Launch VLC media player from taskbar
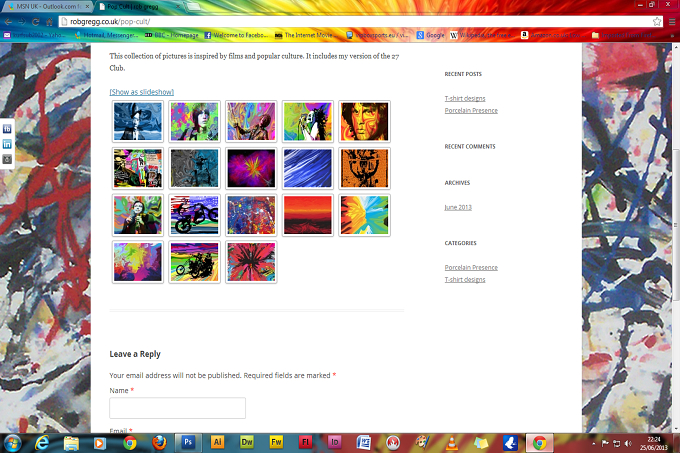The height and width of the screenshot is (453, 680). click(451, 443)
